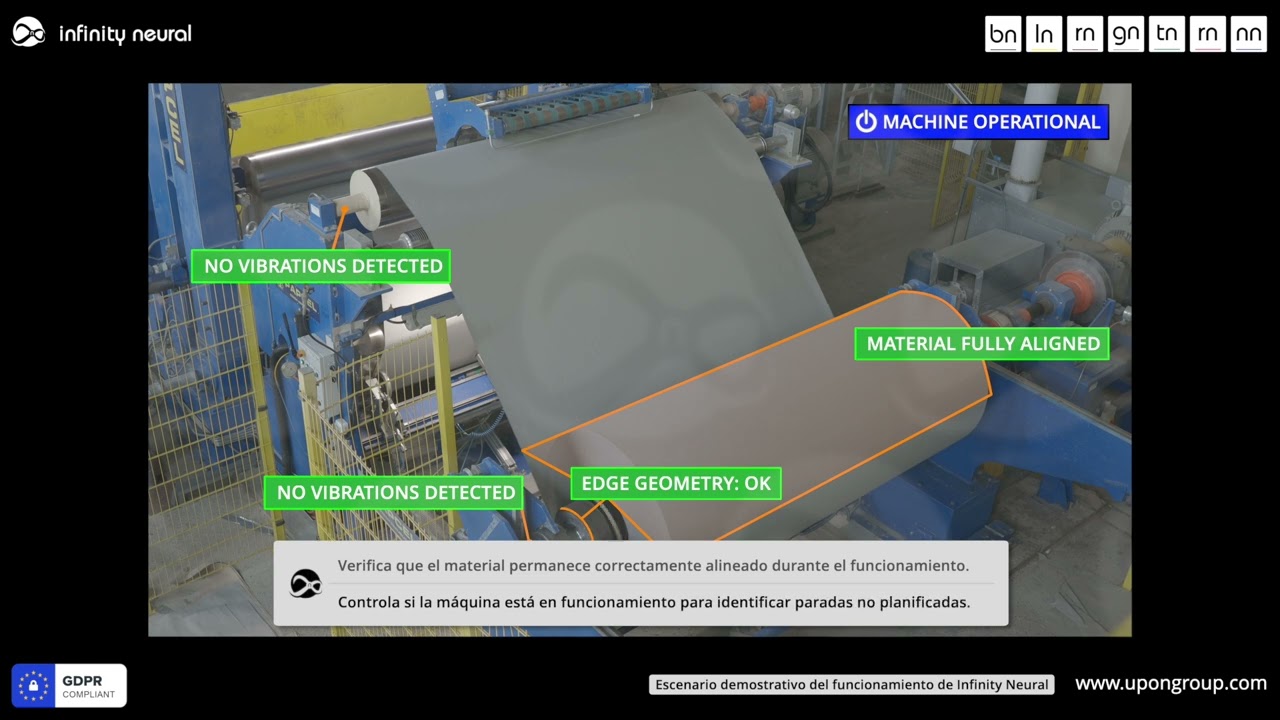
Task: Click 'NO VIBRATIONS DETECTED' label beside Edge Geometry
Action: pyautogui.click(x=396, y=492)
